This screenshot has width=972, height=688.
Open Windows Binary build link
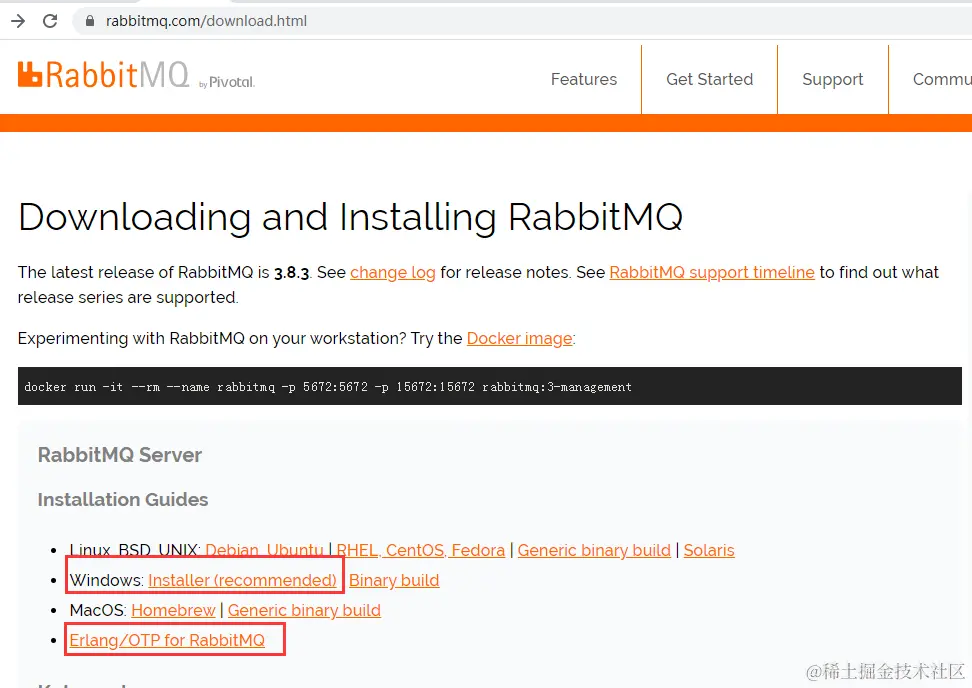[x=394, y=580]
